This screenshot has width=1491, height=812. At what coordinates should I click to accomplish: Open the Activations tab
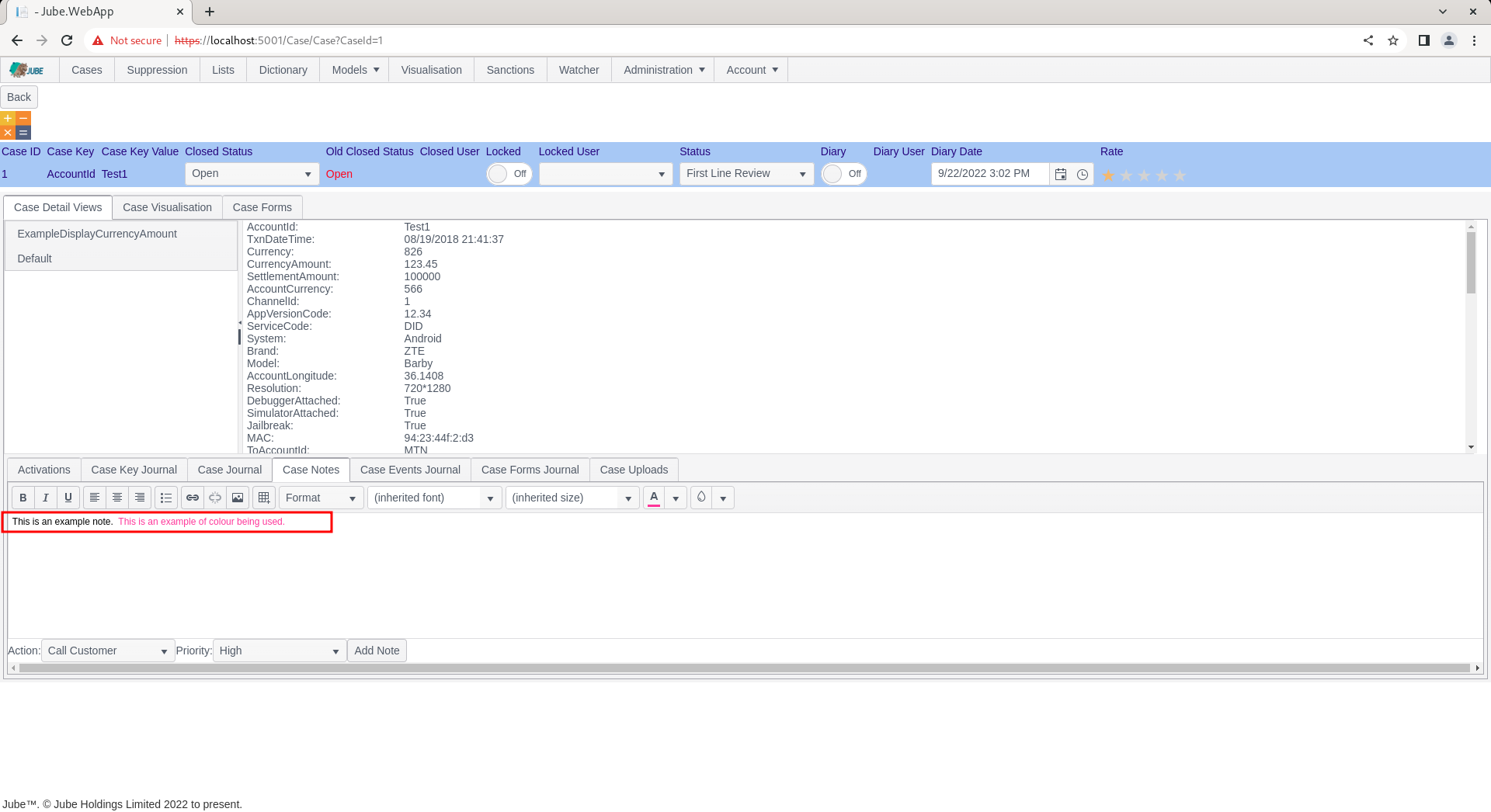[x=44, y=470]
